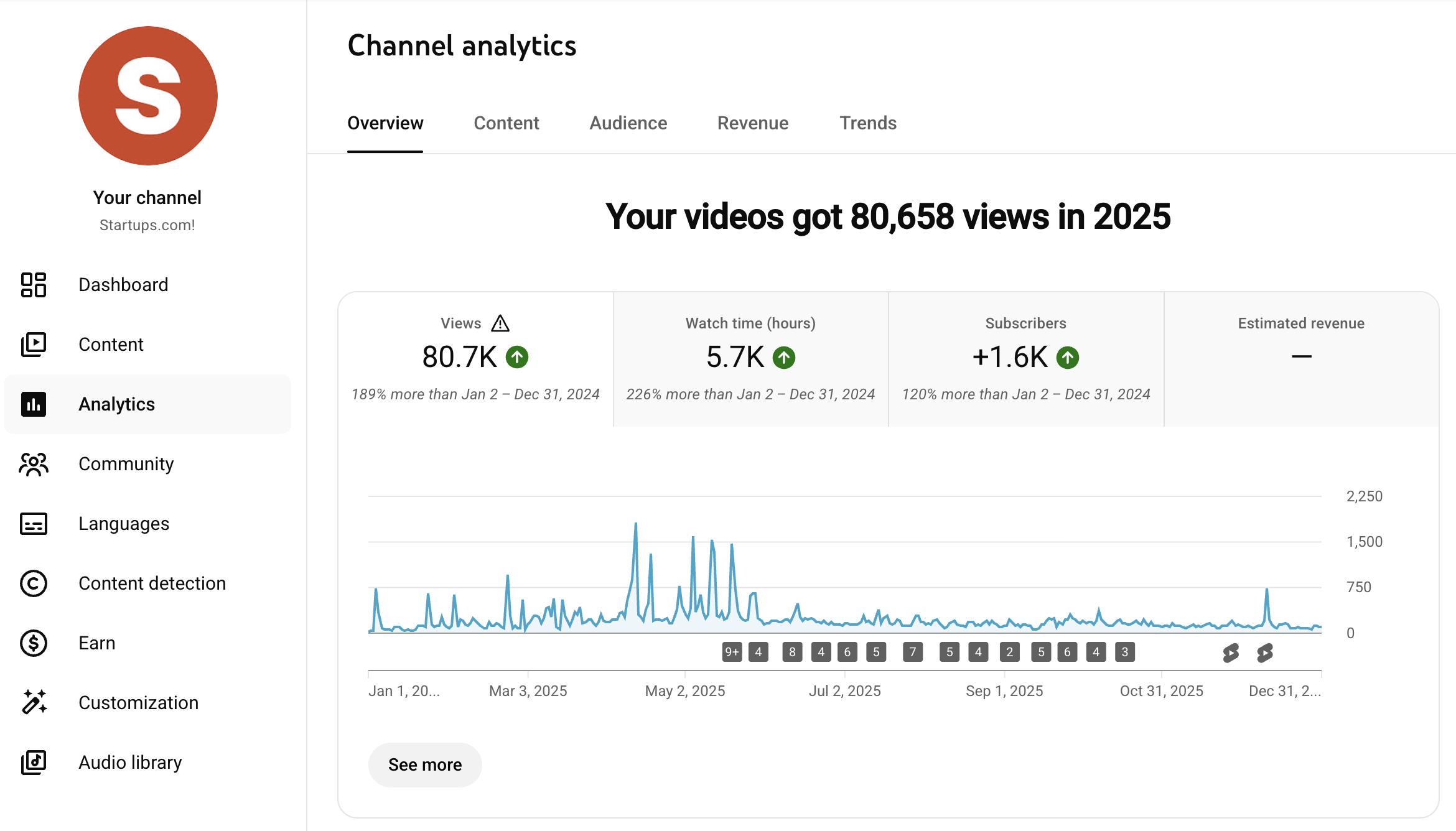Select the Watch time (hours) card
This screenshot has width=1456, height=831.
pos(750,359)
